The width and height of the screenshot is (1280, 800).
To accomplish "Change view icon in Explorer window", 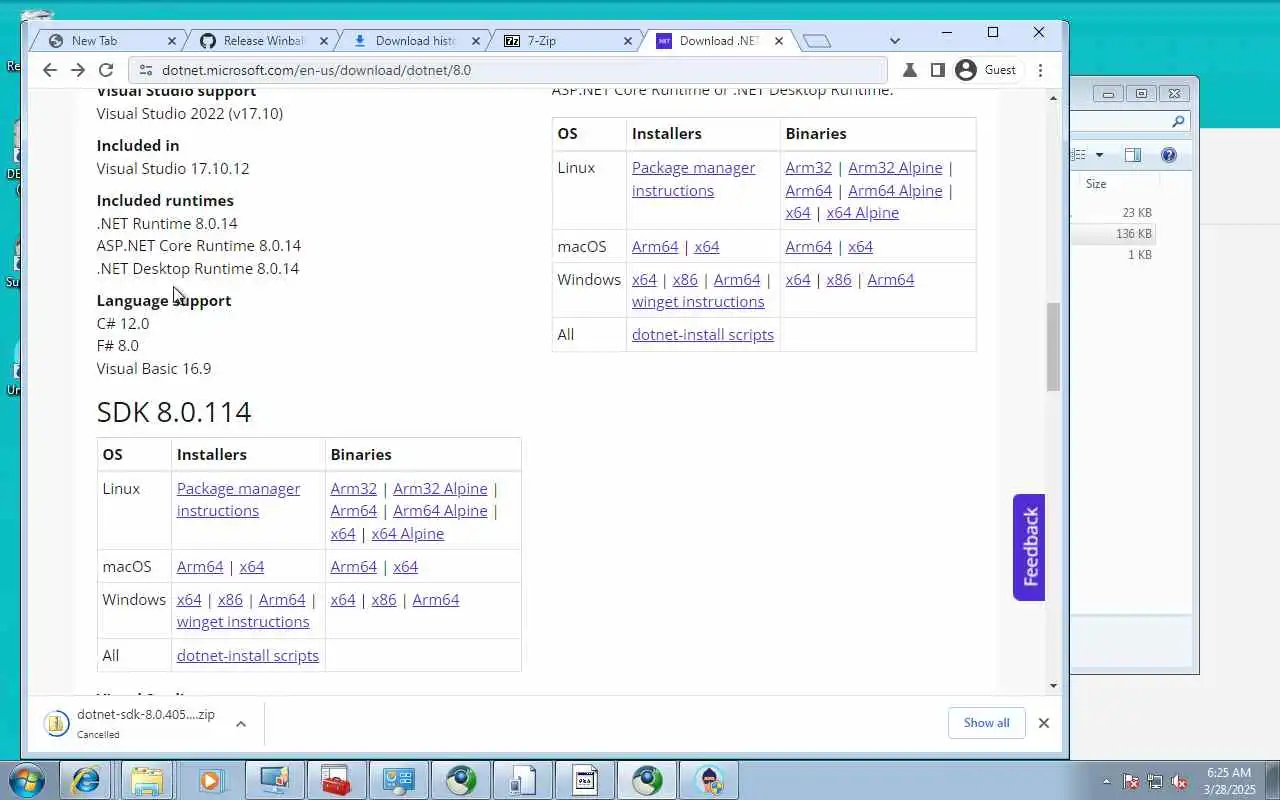I will pos(1079,155).
